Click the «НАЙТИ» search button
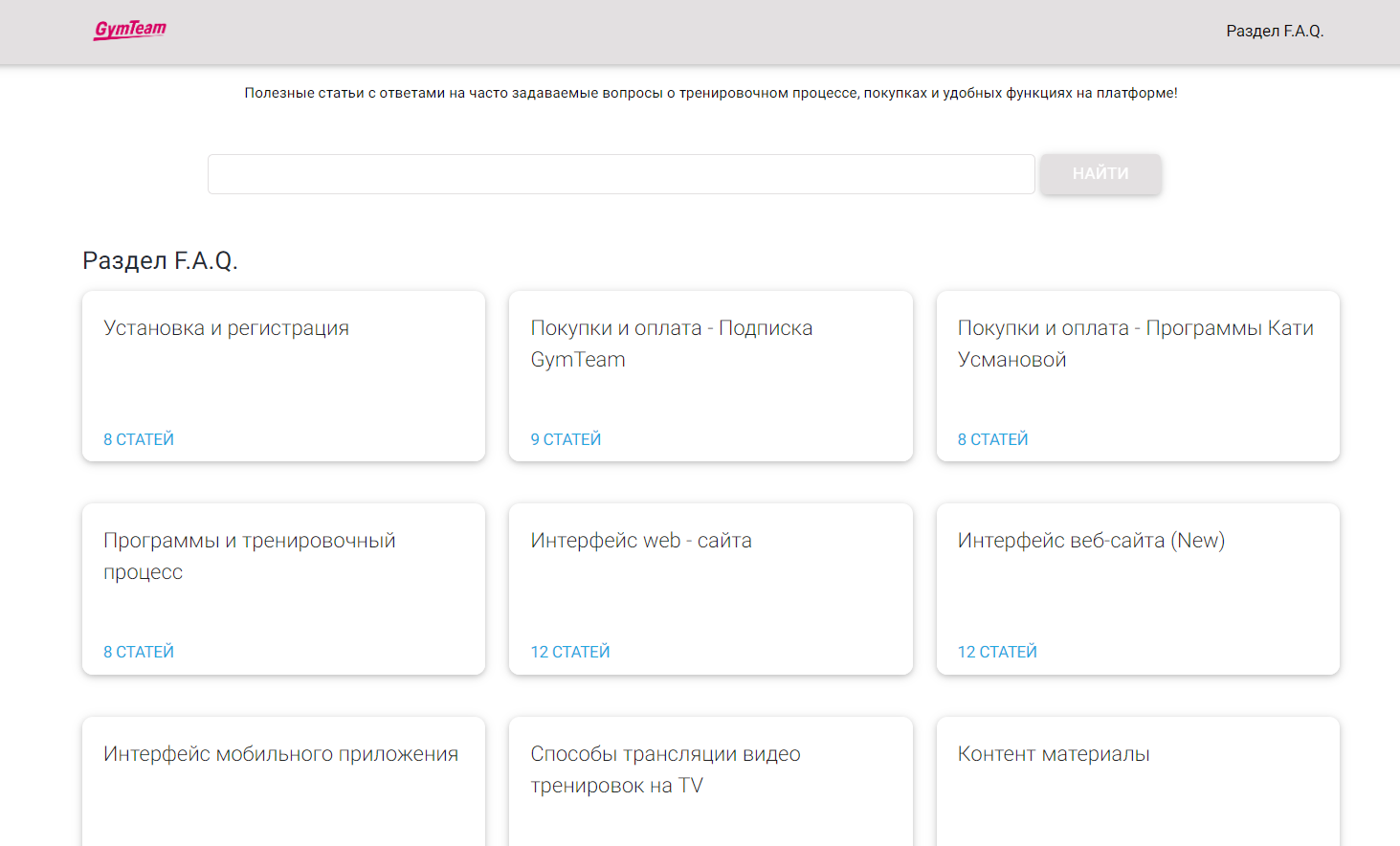This screenshot has width=1400, height=846. [1100, 173]
